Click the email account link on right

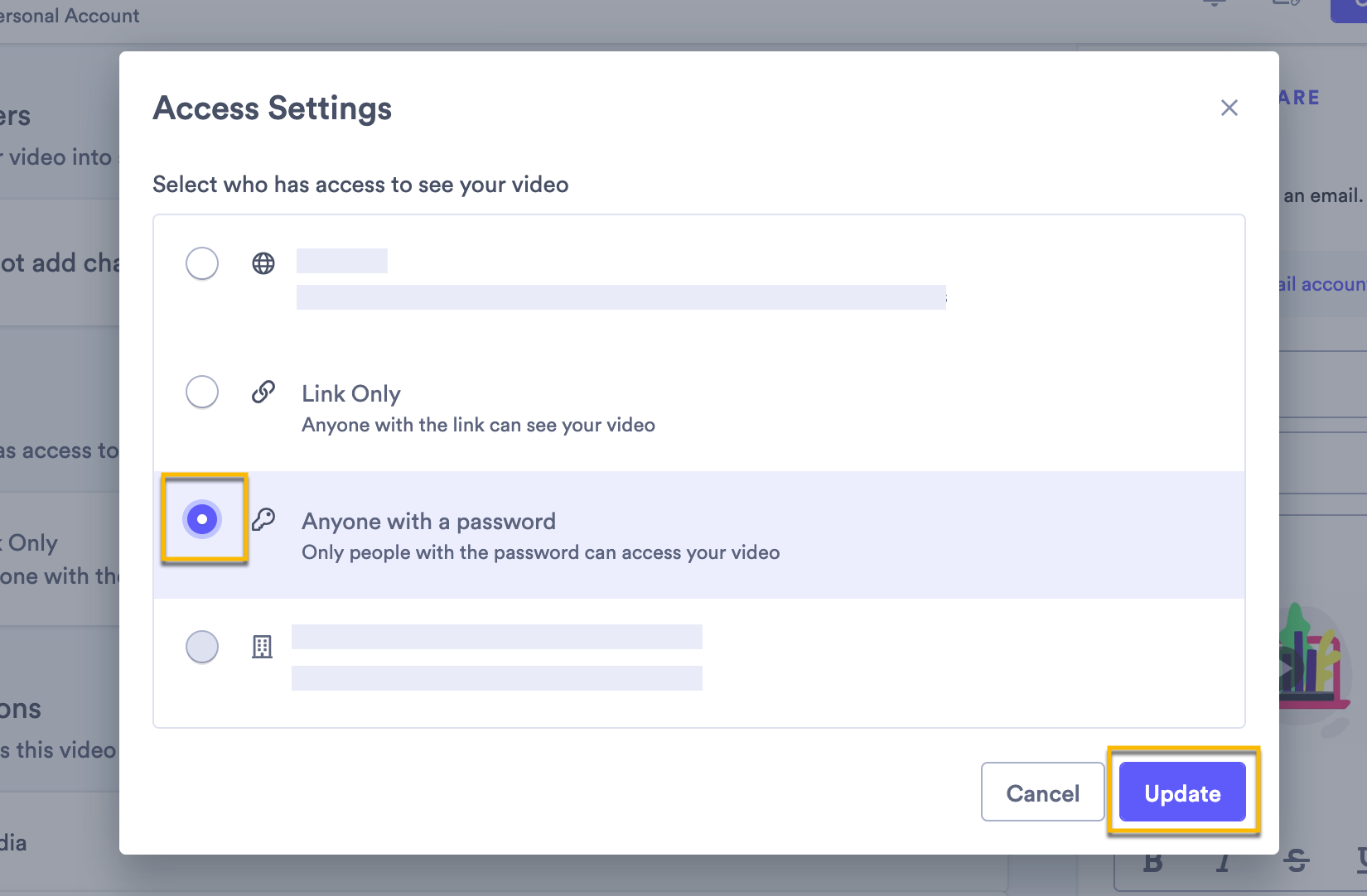pyautogui.click(x=1321, y=285)
